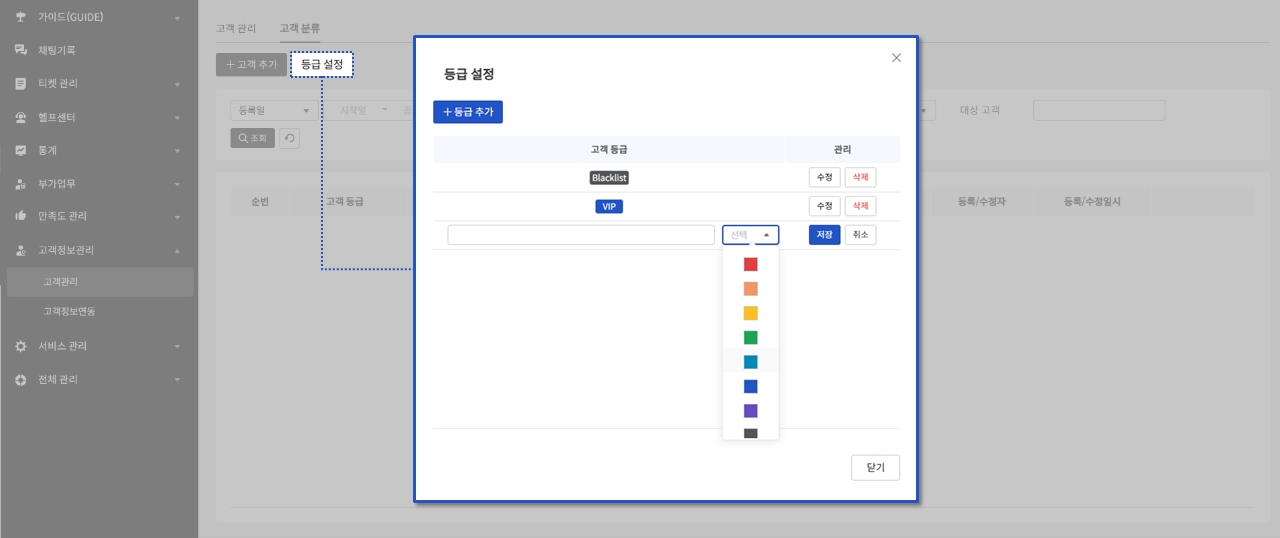Click the statistics chart icon
The height and width of the screenshot is (538, 1280).
point(20,151)
